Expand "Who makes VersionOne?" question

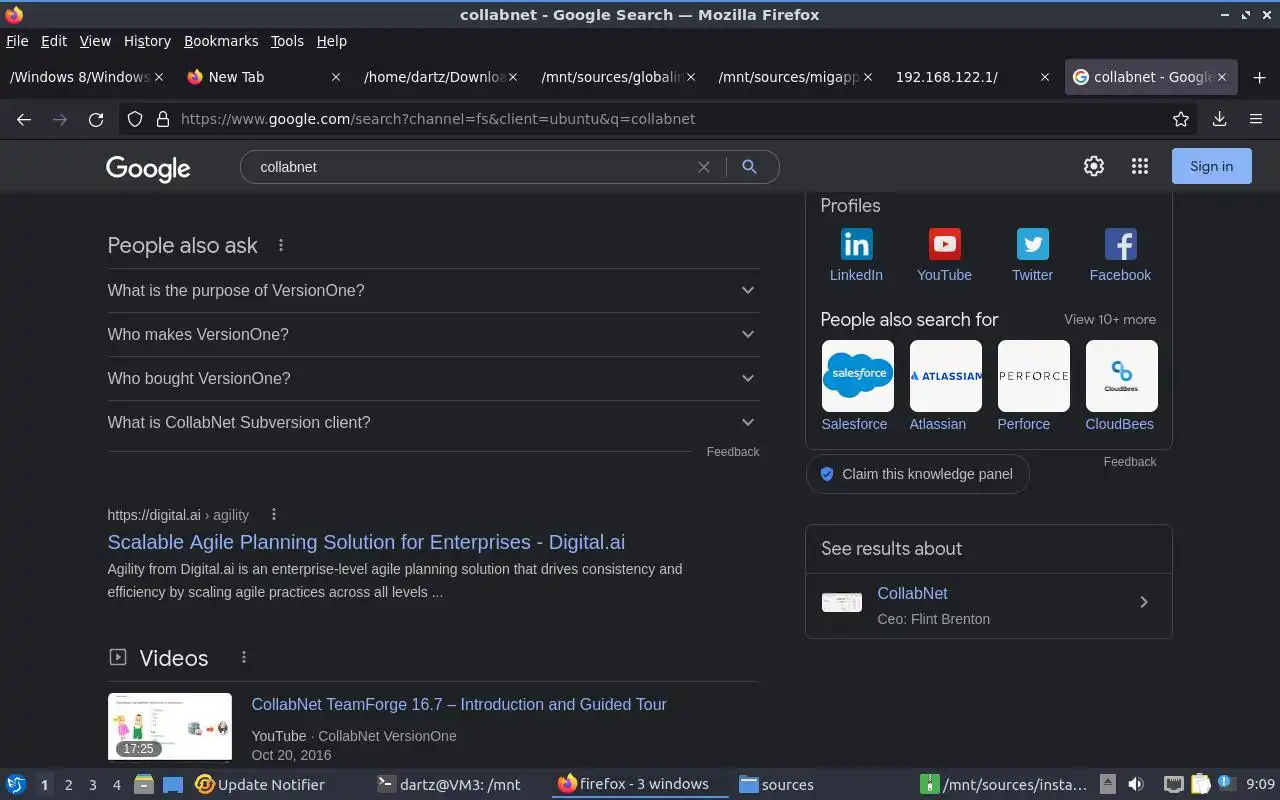(433, 334)
